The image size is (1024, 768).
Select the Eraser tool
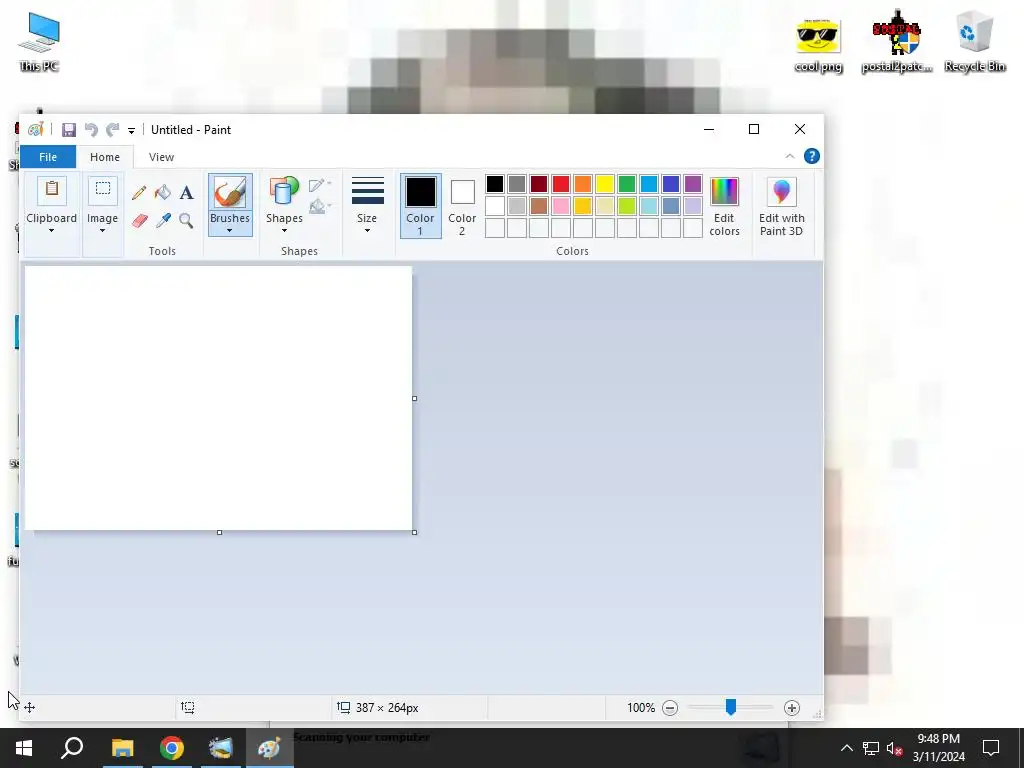[139, 221]
